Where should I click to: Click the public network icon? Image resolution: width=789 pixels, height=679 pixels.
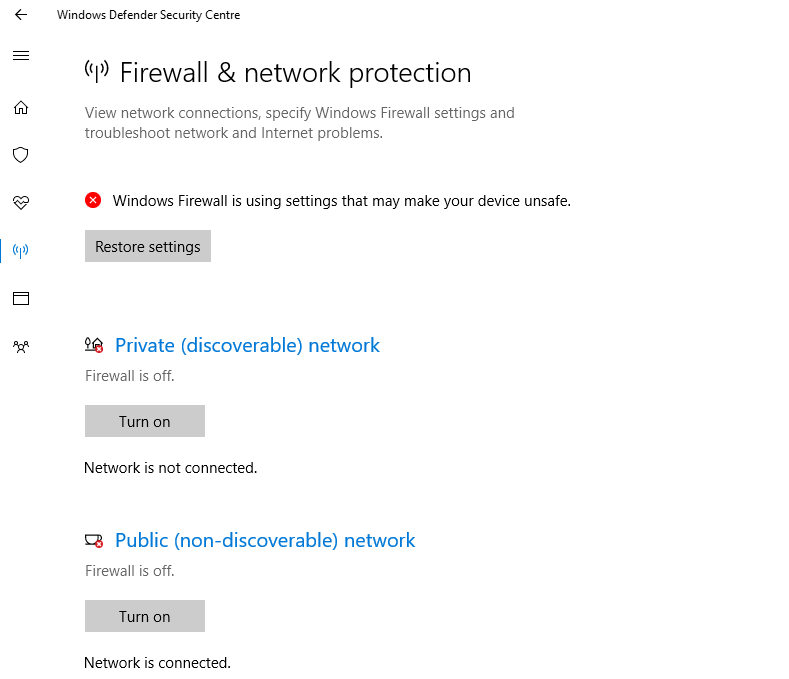pyautogui.click(x=94, y=540)
